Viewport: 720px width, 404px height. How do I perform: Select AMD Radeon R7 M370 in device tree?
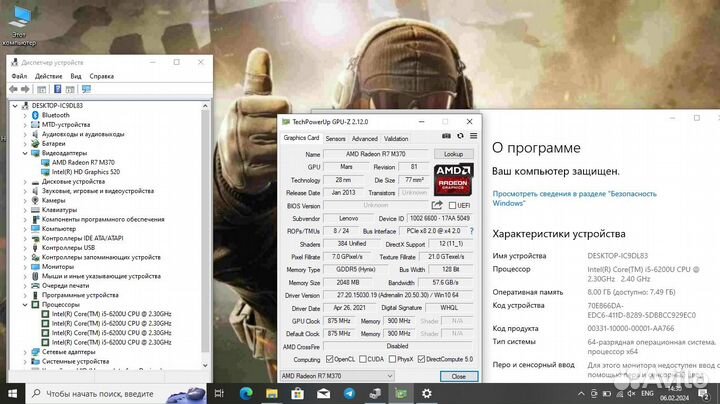83,163
